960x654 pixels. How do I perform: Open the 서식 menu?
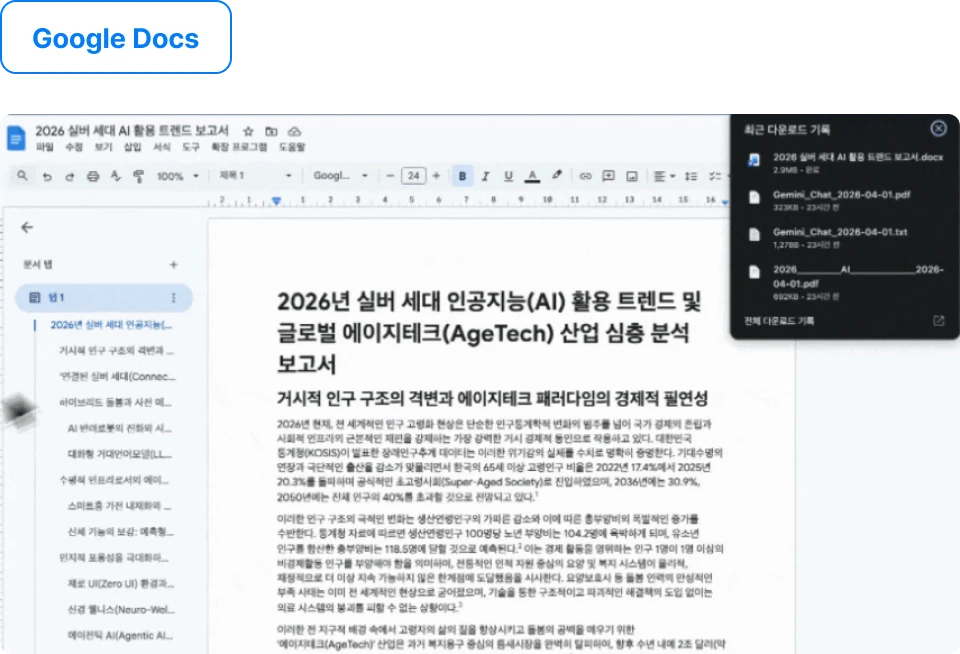(x=162, y=147)
